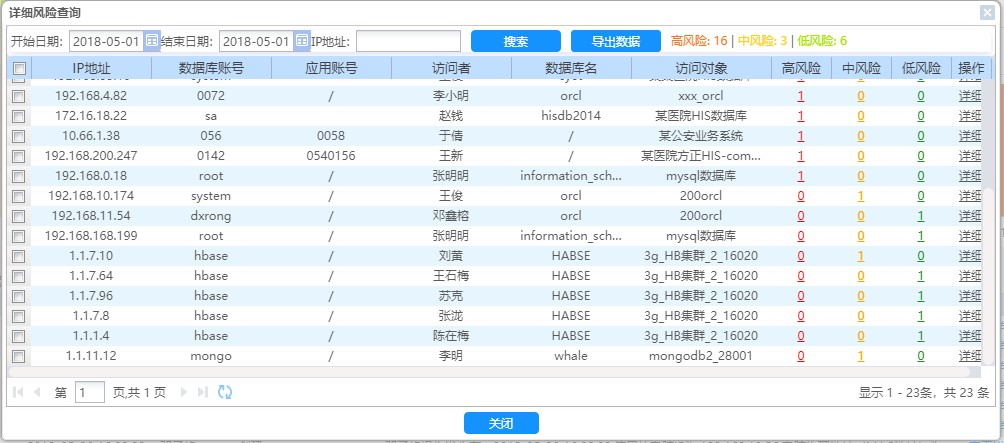Click the IP地址 search input field
Image resolution: width=1004 pixels, height=443 pixels.
coord(408,41)
